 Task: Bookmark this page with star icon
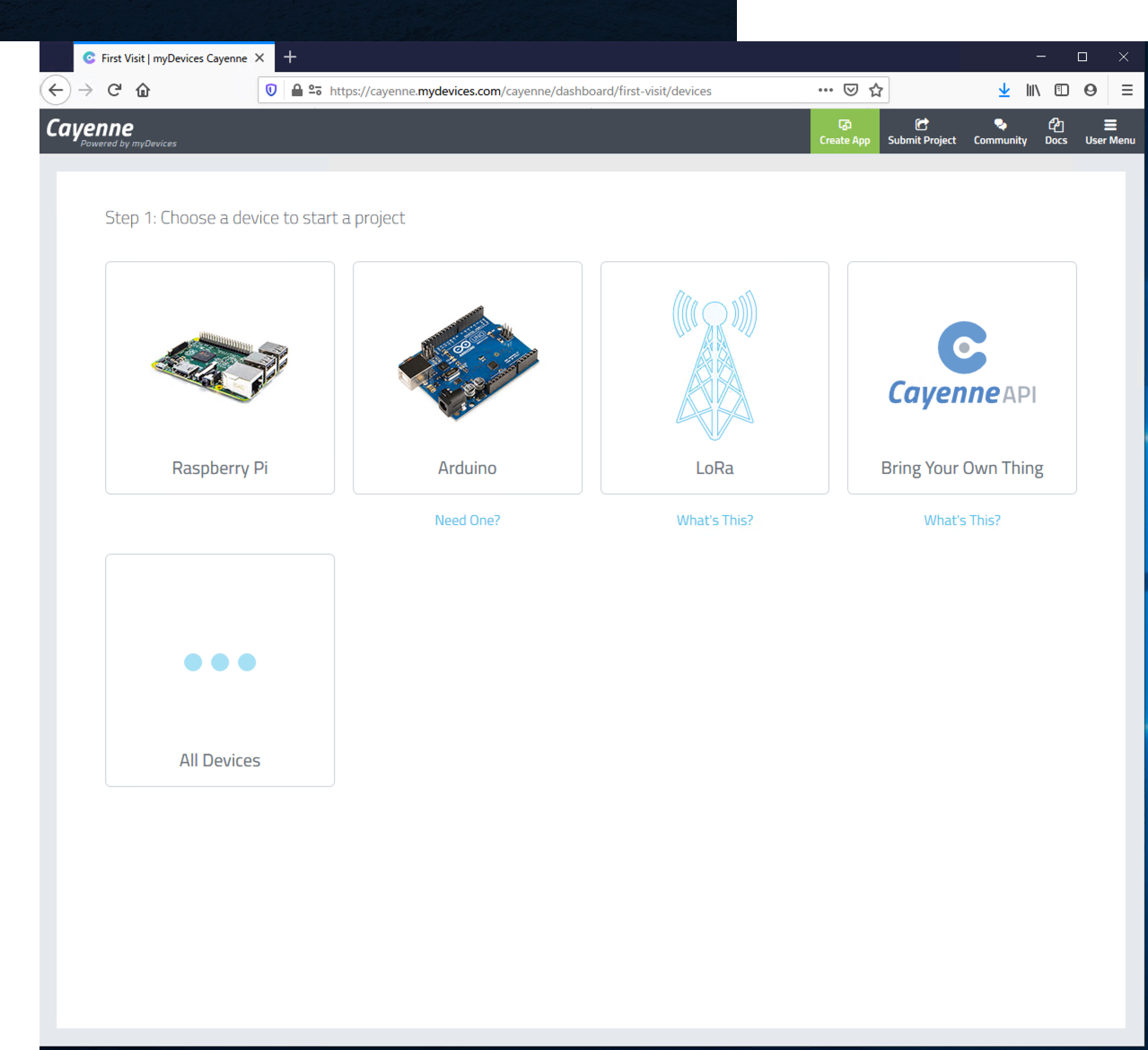click(x=876, y=90)
